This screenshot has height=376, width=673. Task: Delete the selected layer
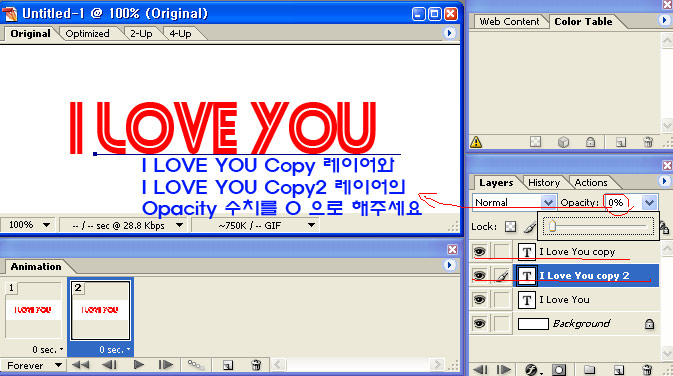pyautogui.click(x=647, y=370)
